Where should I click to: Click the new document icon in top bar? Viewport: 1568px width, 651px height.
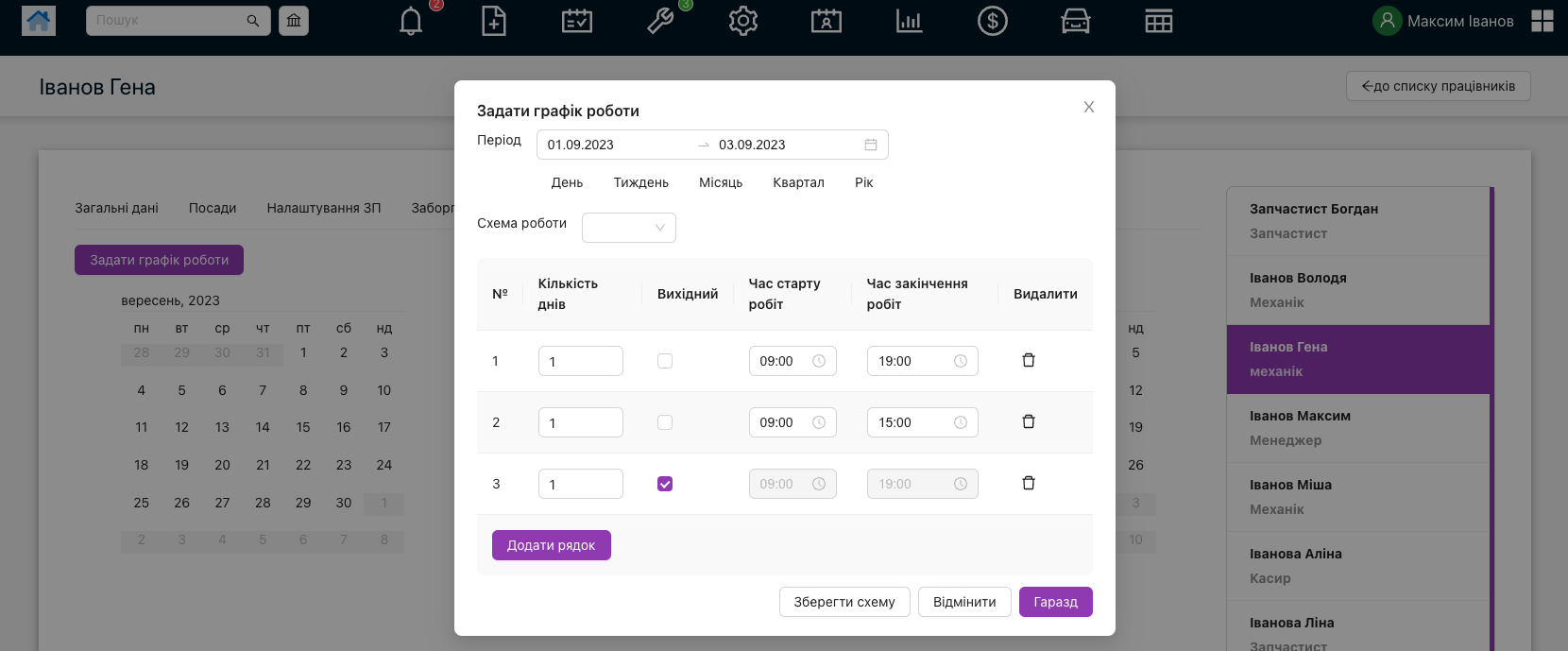494,21
